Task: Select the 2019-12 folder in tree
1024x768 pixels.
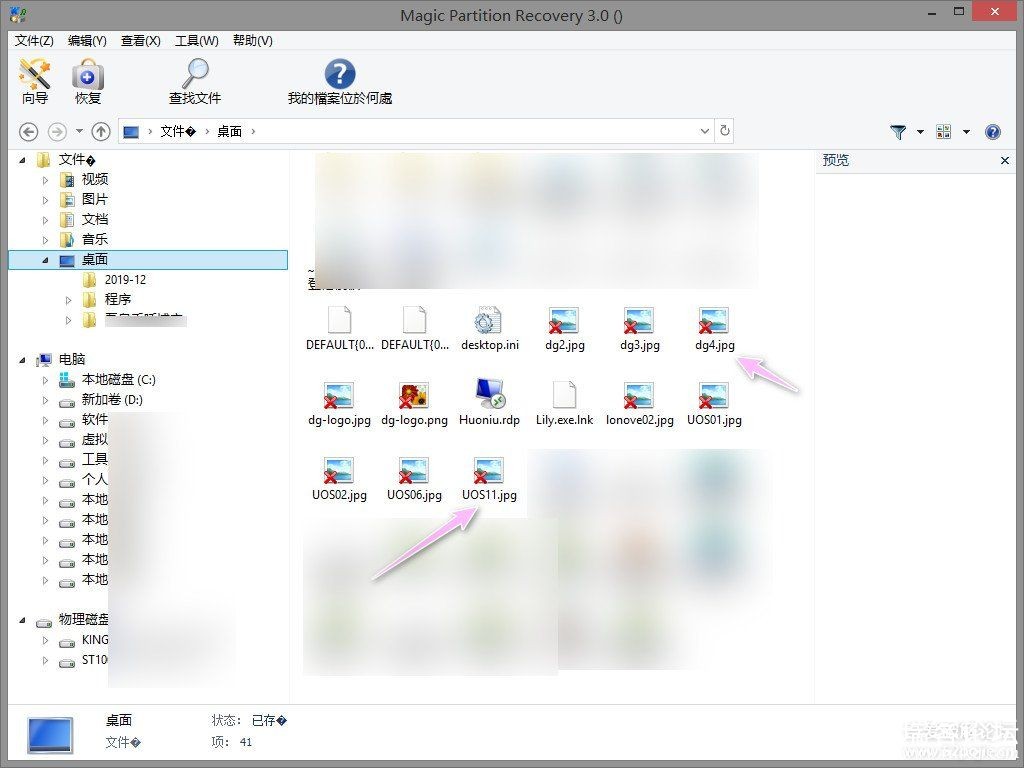Action: pos(125,280)
